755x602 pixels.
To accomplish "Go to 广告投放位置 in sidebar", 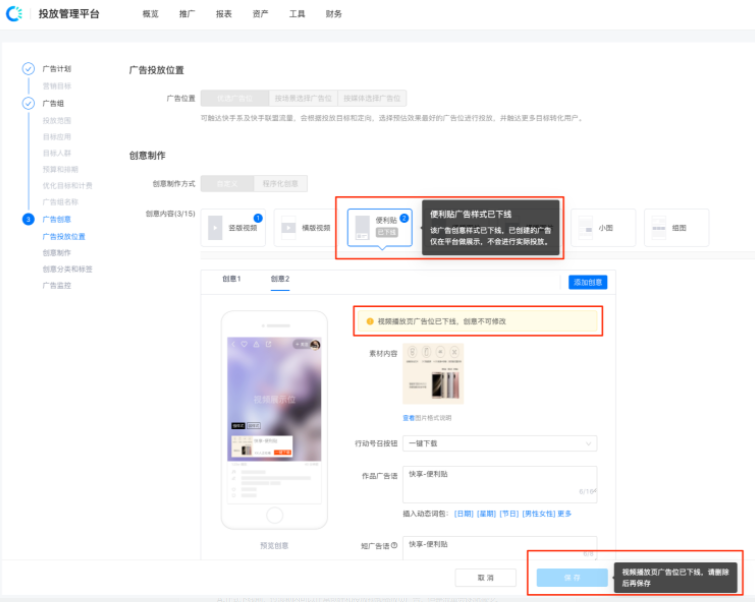I will [x=64, y=236].
